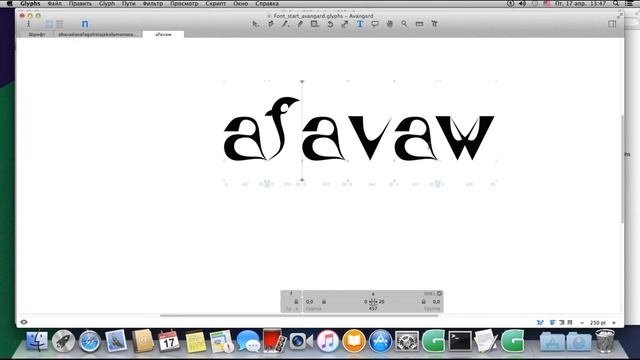
Task: Select the Annotation speech bubble tool
Action: [375, 24]
